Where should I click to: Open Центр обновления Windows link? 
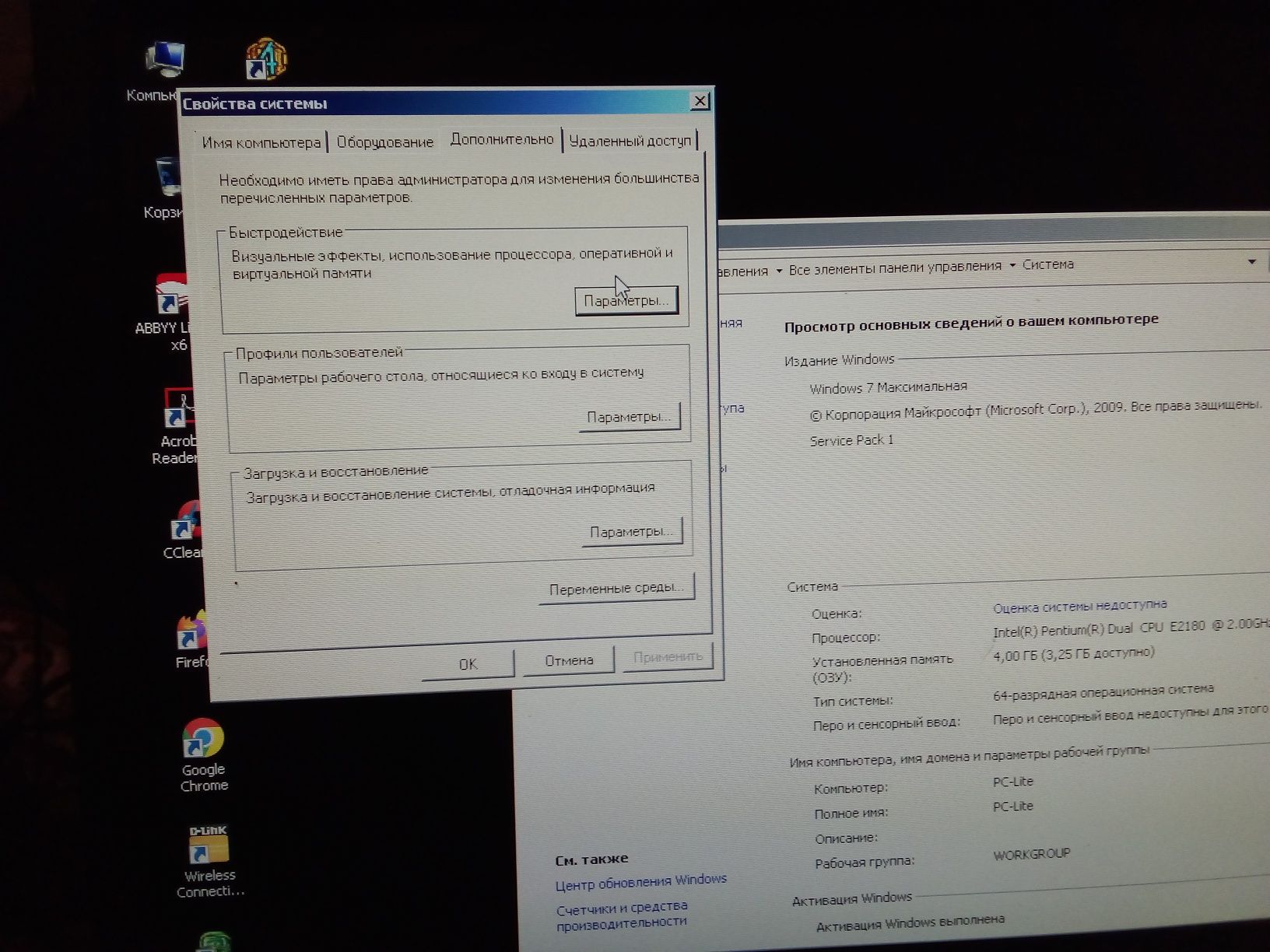coord(641,882)
